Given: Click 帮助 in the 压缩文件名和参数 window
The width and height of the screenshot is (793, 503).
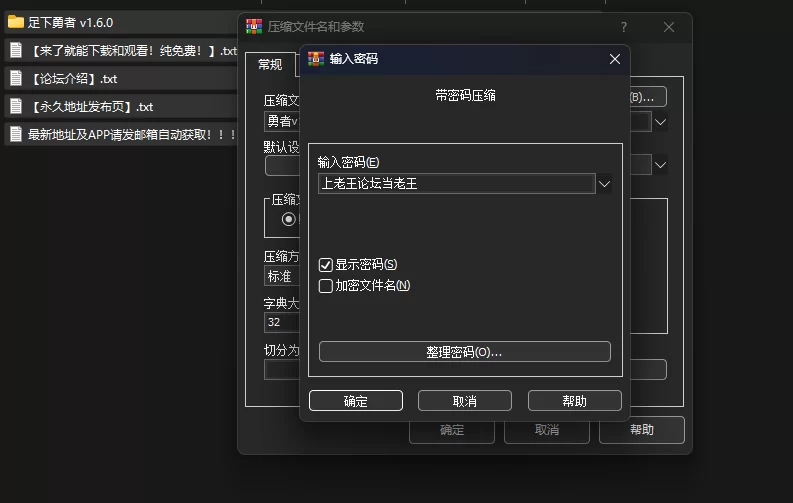Looking at the screenshot, I should [x=642, y=430].
